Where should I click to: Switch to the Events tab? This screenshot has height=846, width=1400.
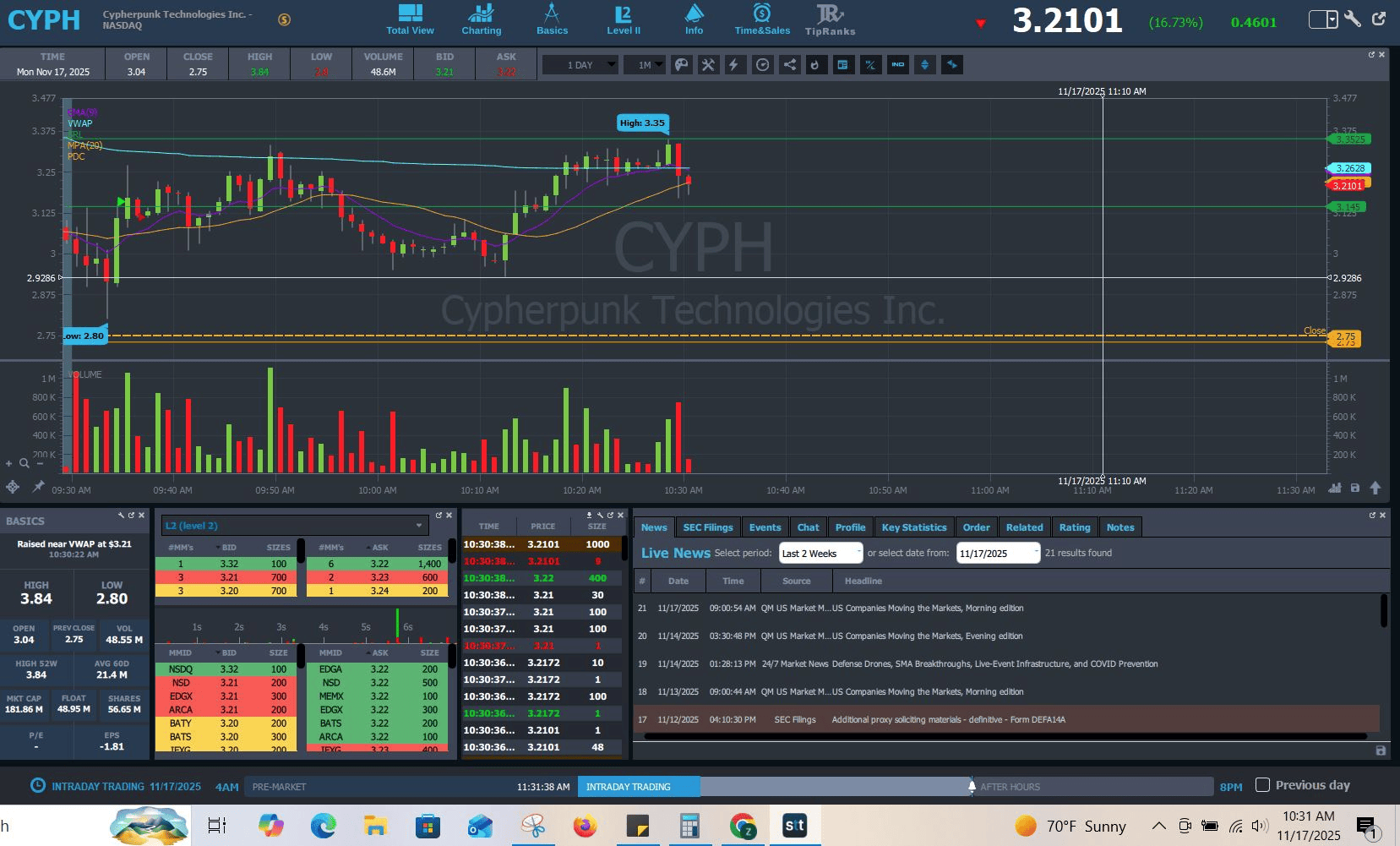765,527
